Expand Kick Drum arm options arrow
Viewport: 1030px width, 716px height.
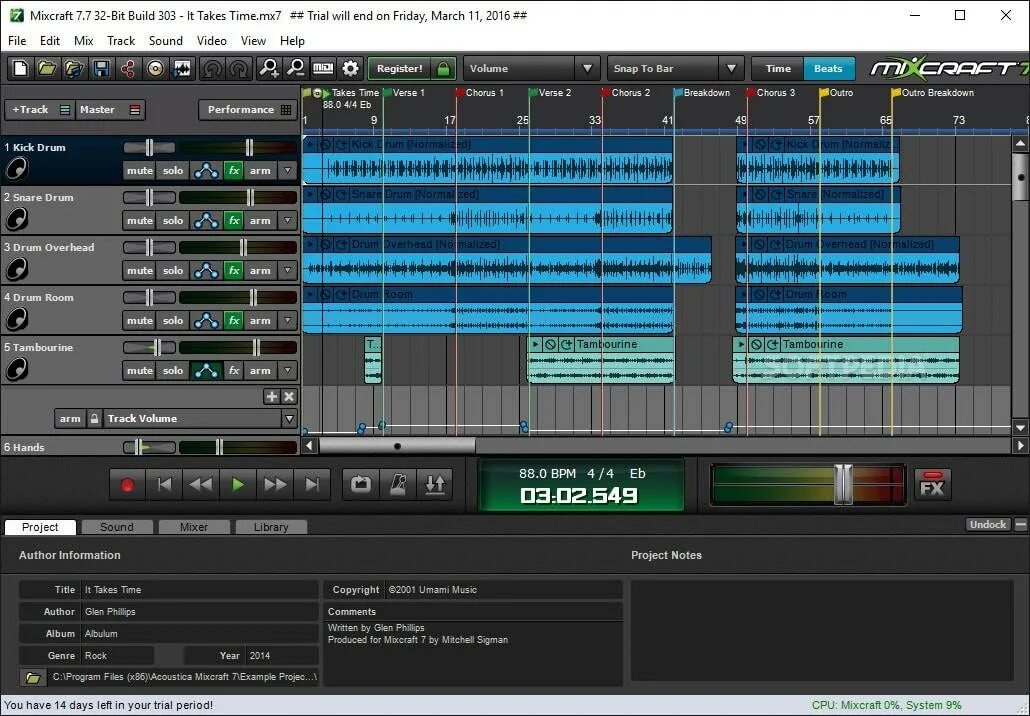[x=287, y=171]
